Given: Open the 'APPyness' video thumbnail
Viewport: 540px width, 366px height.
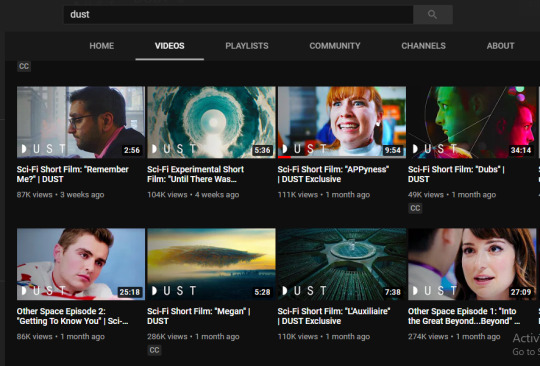Looking at the screenshot, I should [342, 122].
